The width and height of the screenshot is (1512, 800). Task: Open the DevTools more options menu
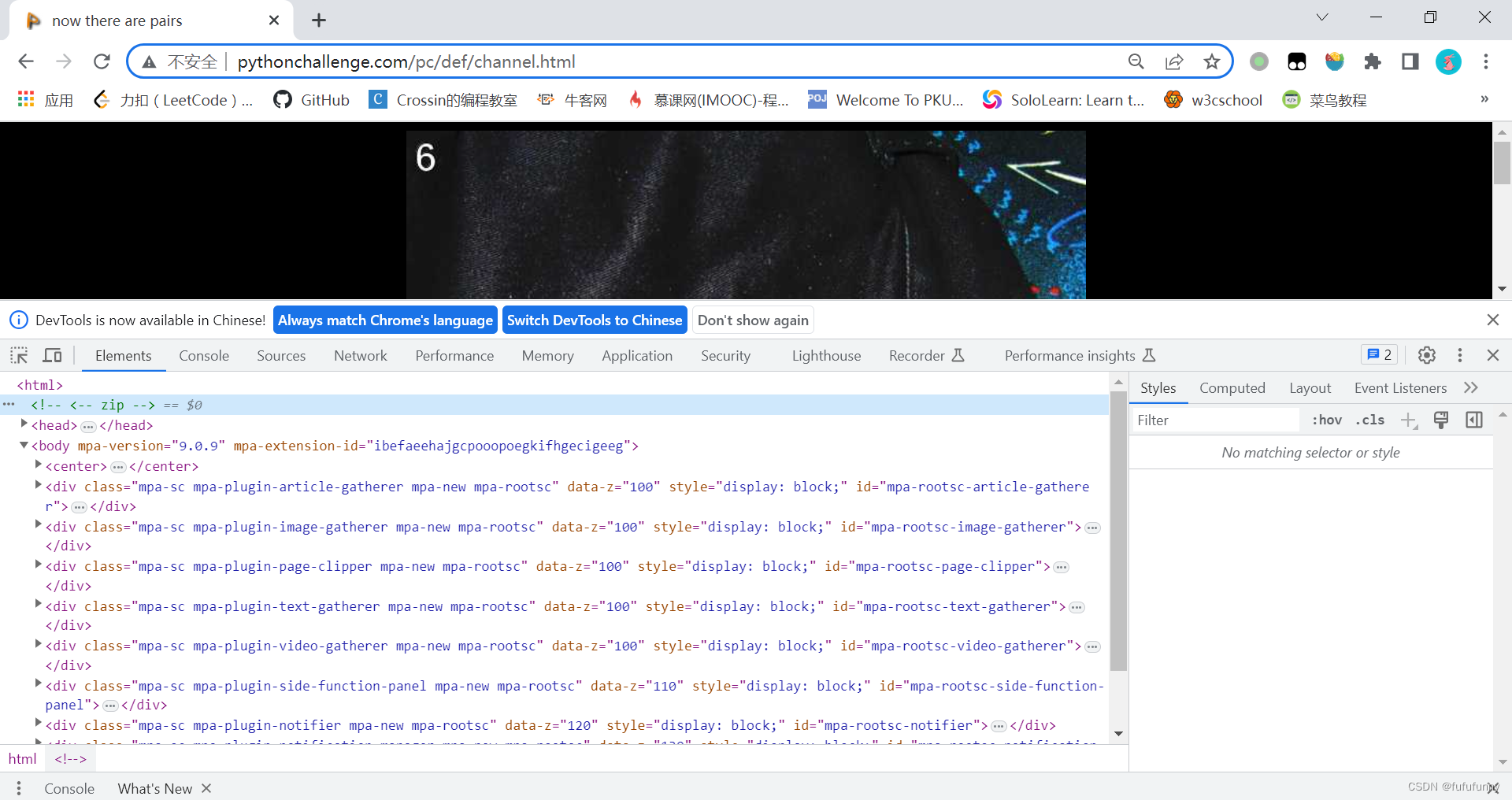(x=1460, y=355)
